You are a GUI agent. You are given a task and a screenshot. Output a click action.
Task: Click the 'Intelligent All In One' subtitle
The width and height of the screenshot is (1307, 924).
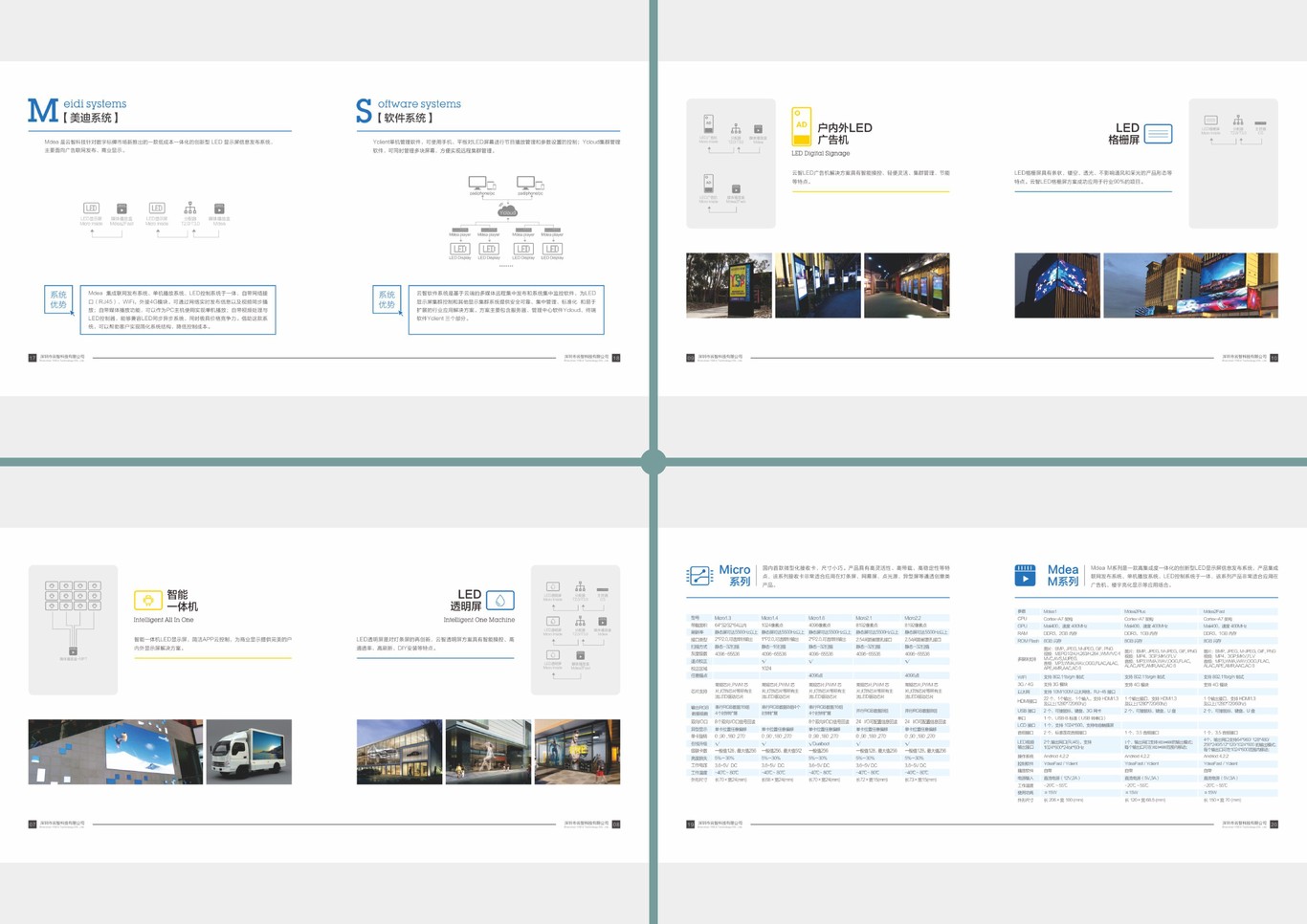pos(164,620)
